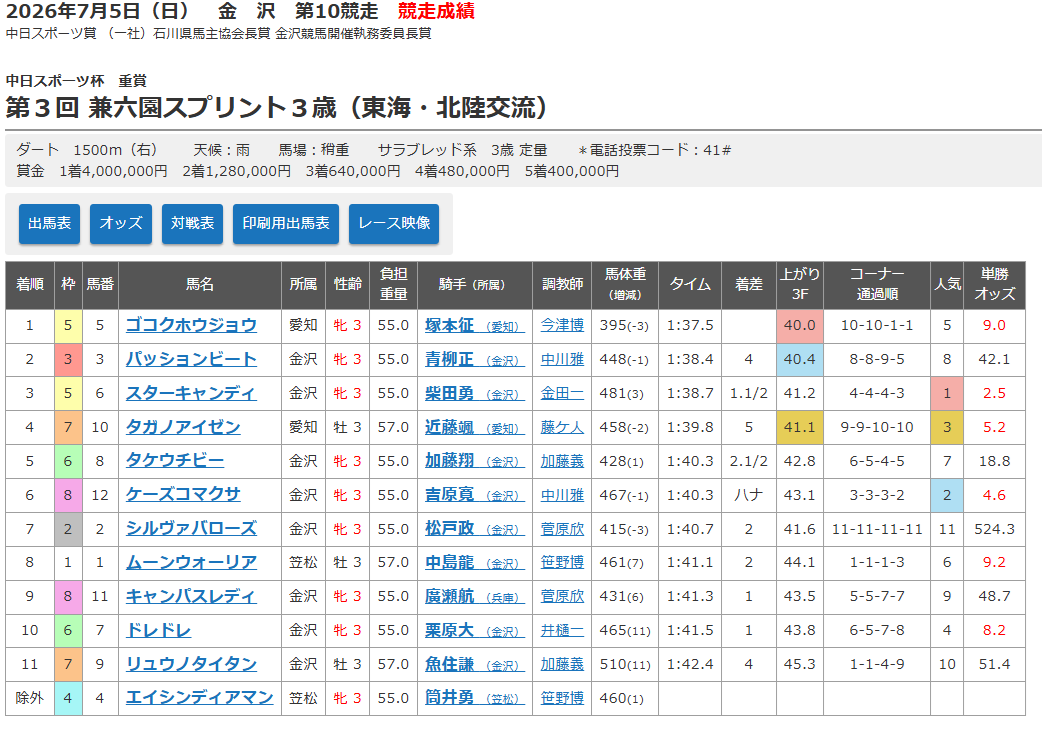Select odds value 524.3
Screen dimensions: 1042x730
(x=995, y=529)
